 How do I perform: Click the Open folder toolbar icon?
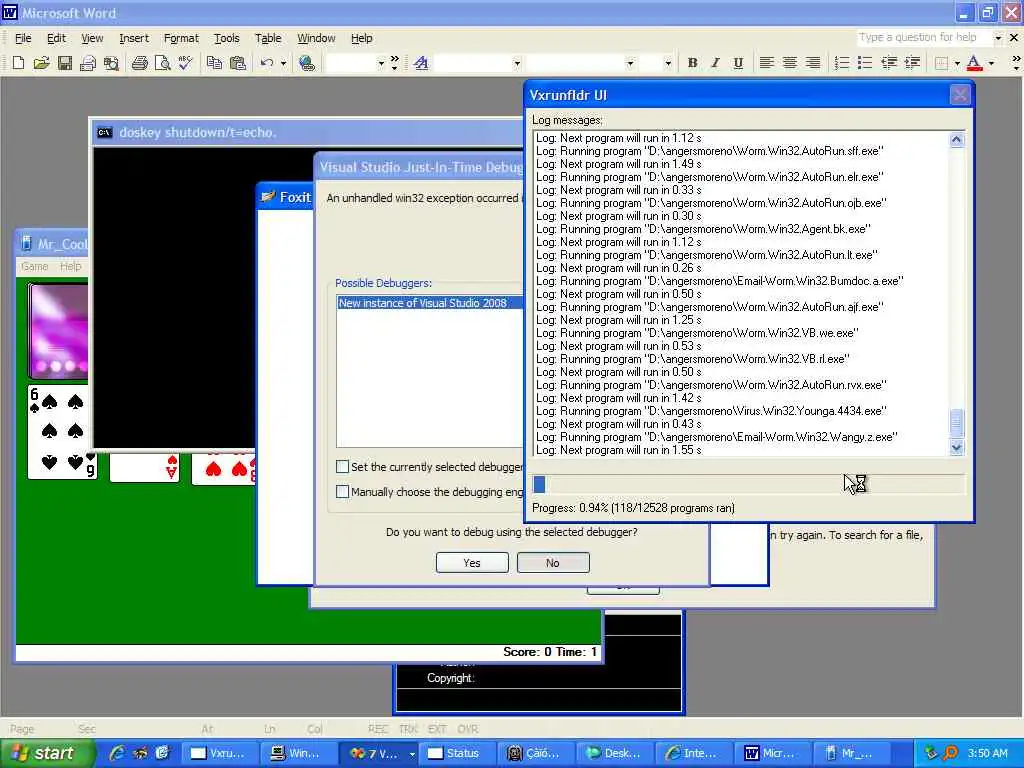[x=41, y=63]
